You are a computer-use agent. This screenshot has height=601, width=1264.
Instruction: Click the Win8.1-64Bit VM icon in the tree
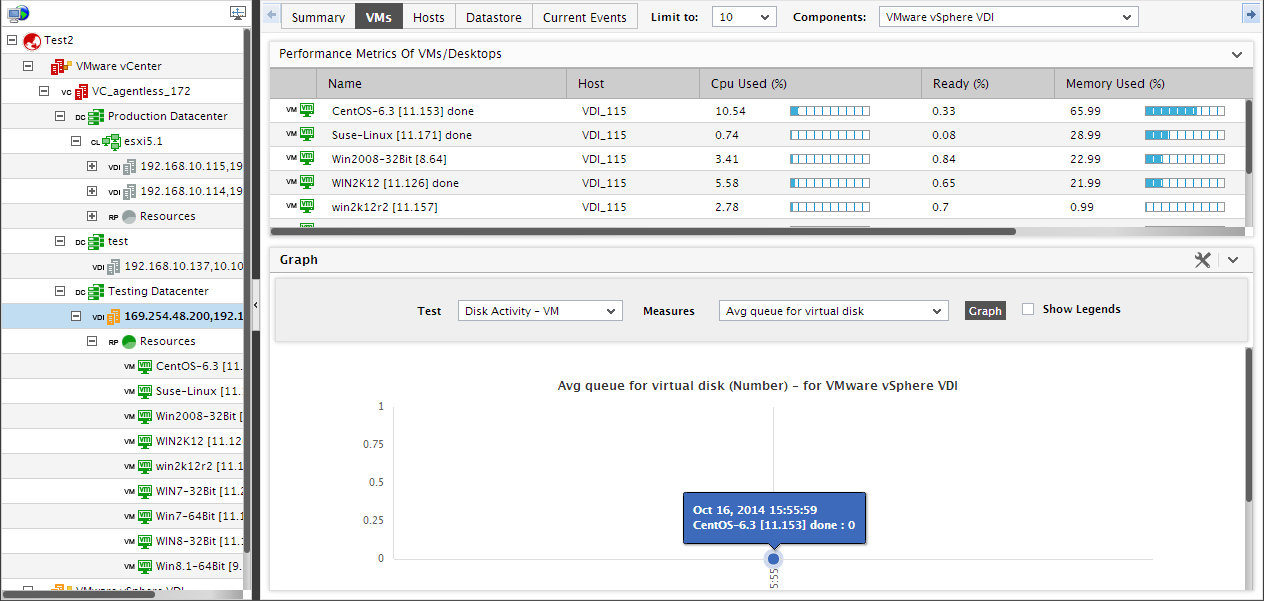(x=144, y=566)
